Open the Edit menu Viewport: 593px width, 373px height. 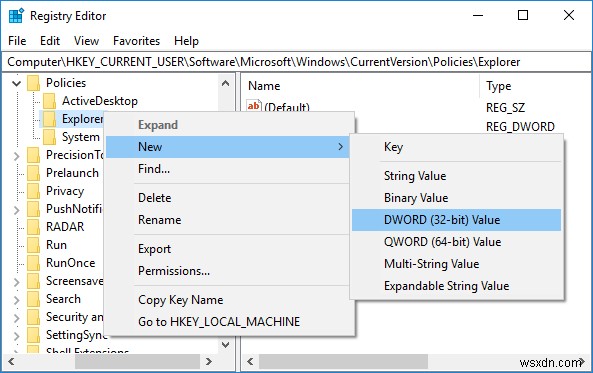pos(50,41)
